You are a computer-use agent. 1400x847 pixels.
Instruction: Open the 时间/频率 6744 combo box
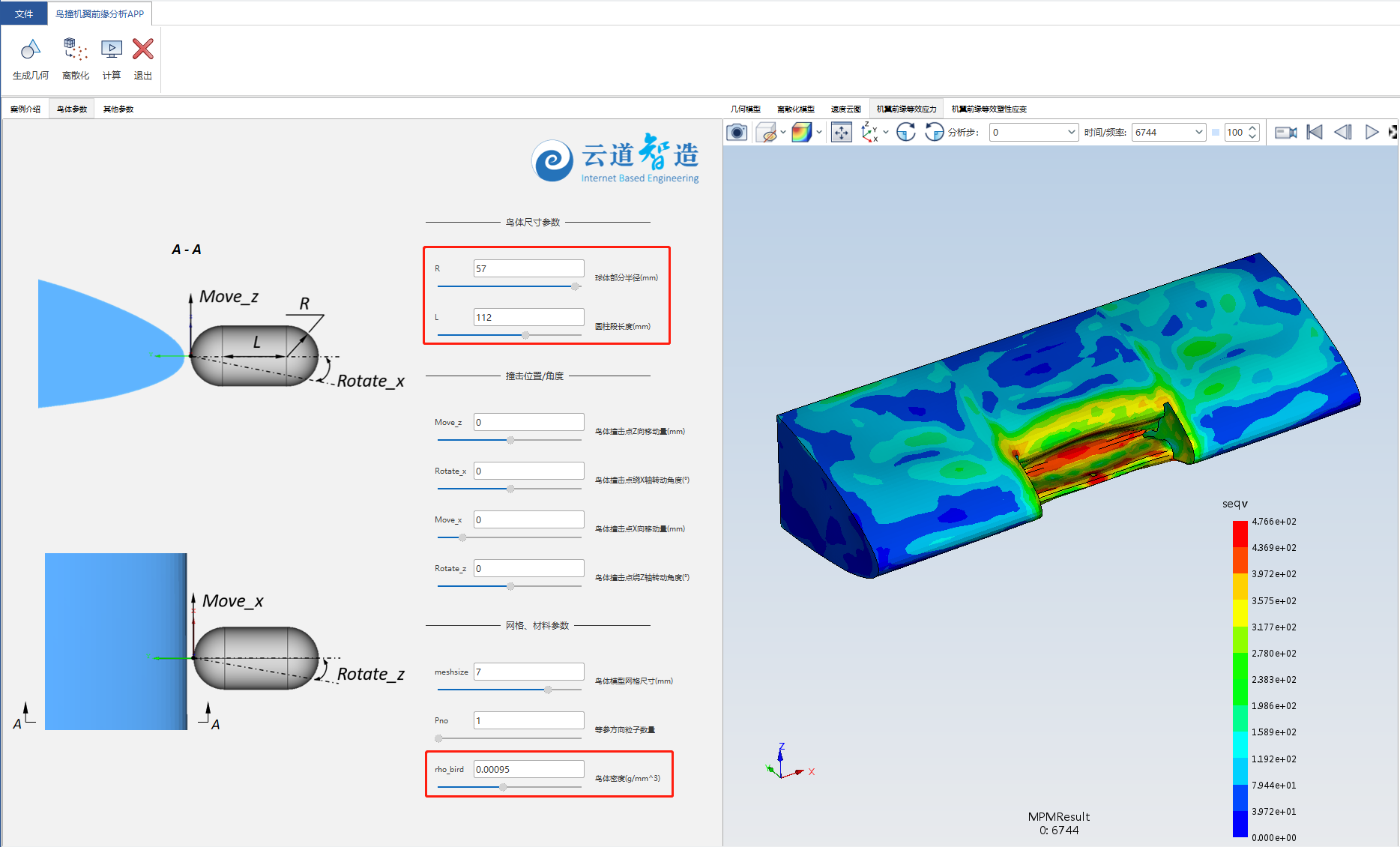[x=1168, y=133]
